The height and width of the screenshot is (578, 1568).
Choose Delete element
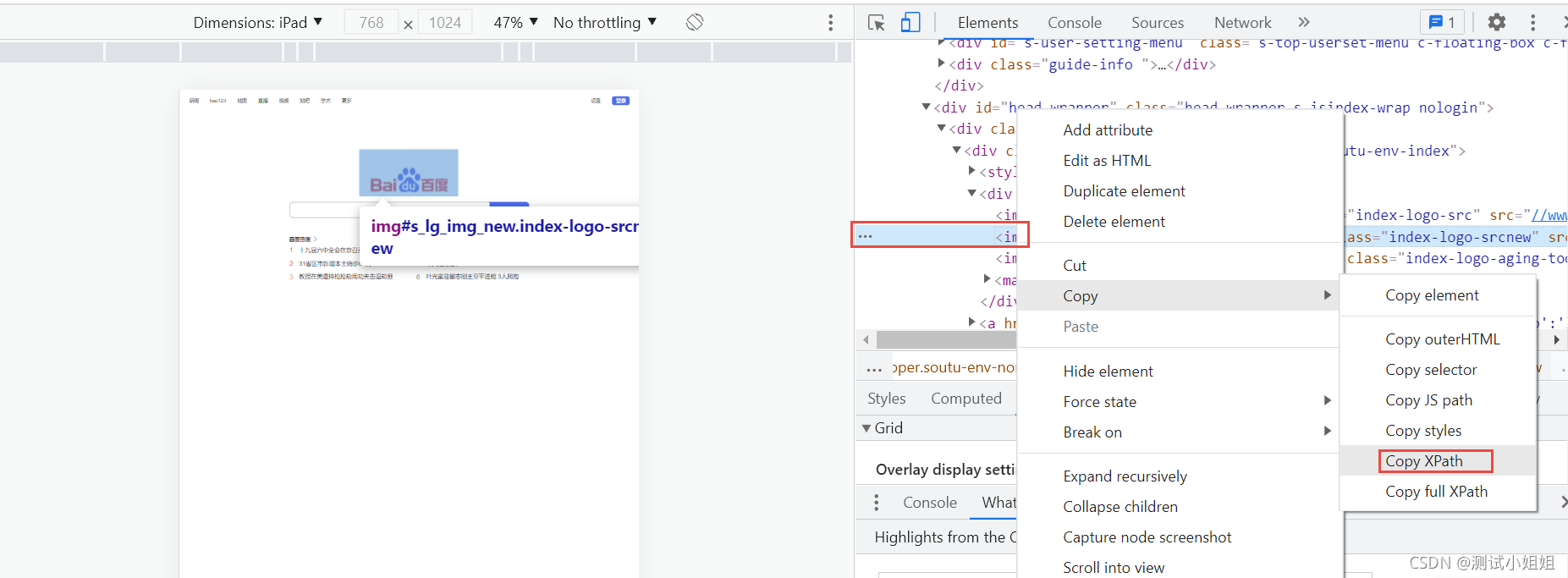click(x=1180, y=222)
